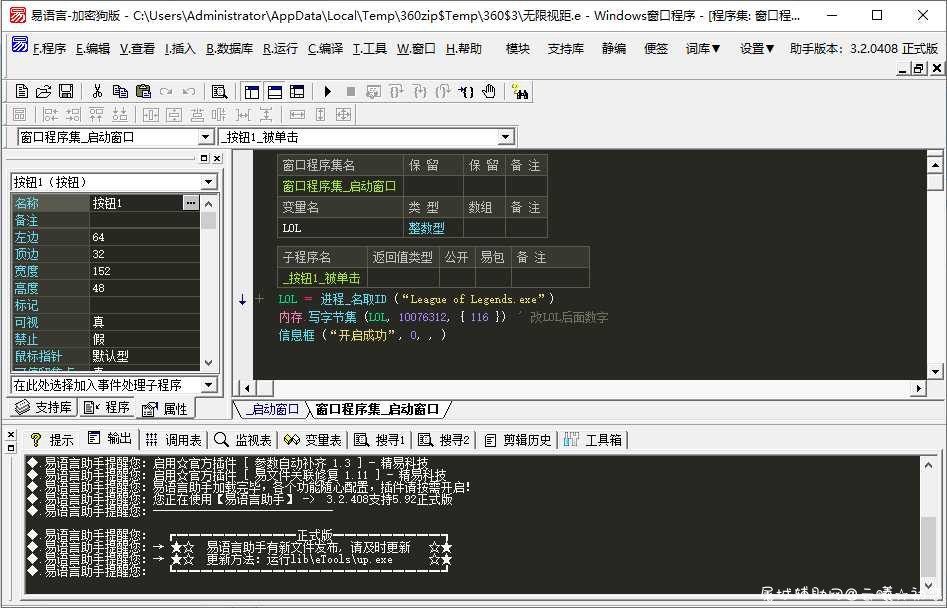Screen dimensions: 947x608
Task: Open the F.程序 menu
Action: pos(50,49)
